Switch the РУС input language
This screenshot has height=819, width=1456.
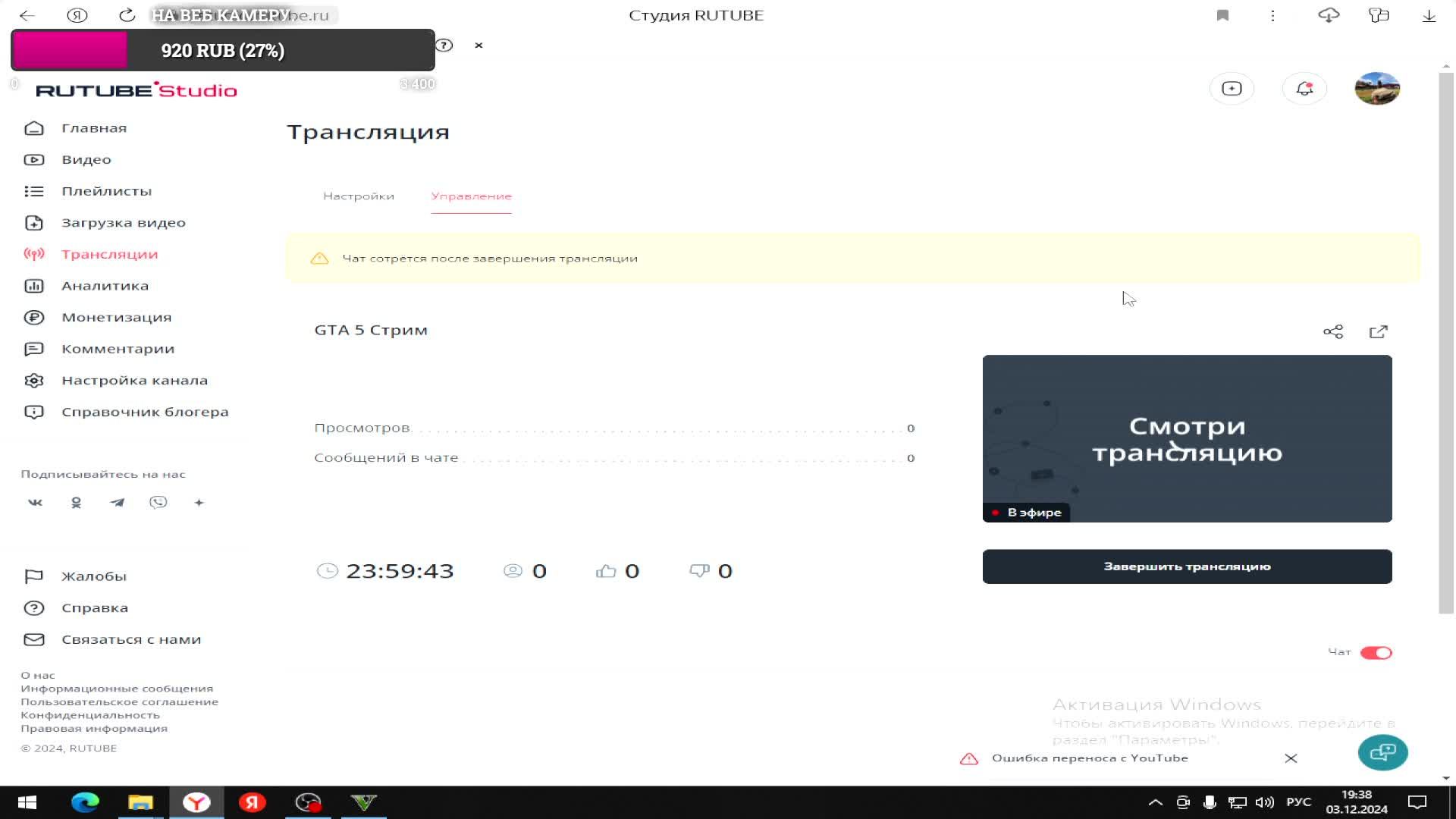tap(1298, 802)
